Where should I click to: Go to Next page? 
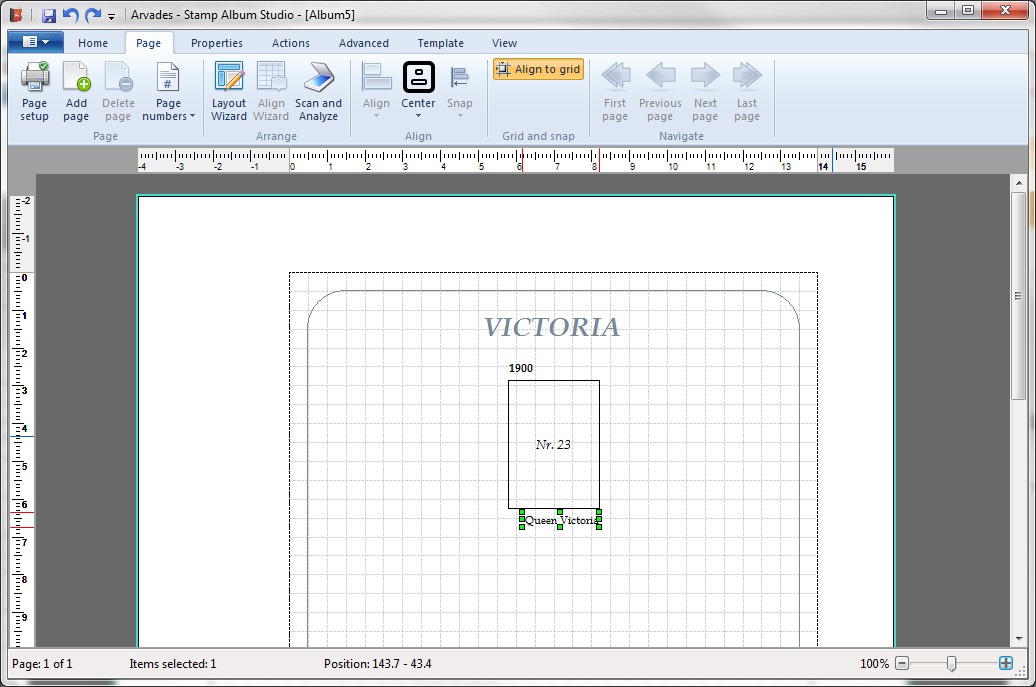click(705, 91)
